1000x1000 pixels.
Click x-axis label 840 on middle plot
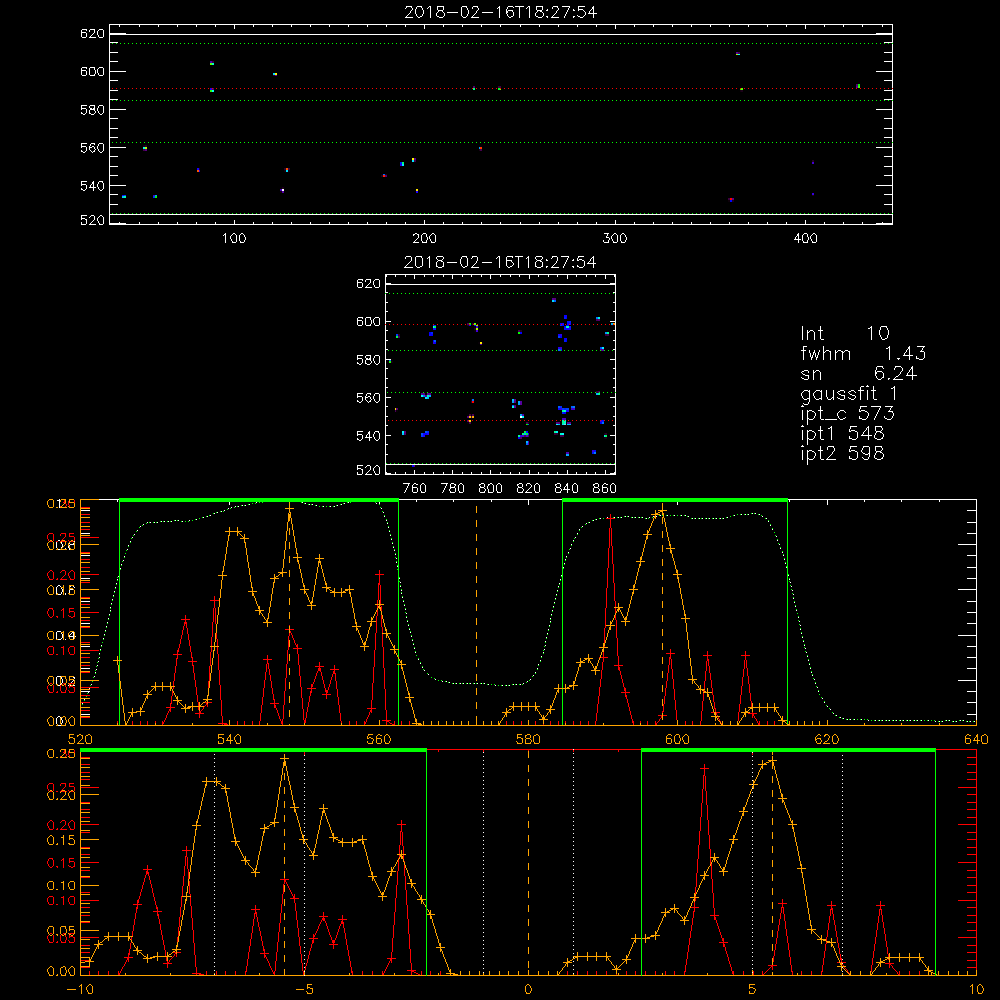(x=566, y=489)
